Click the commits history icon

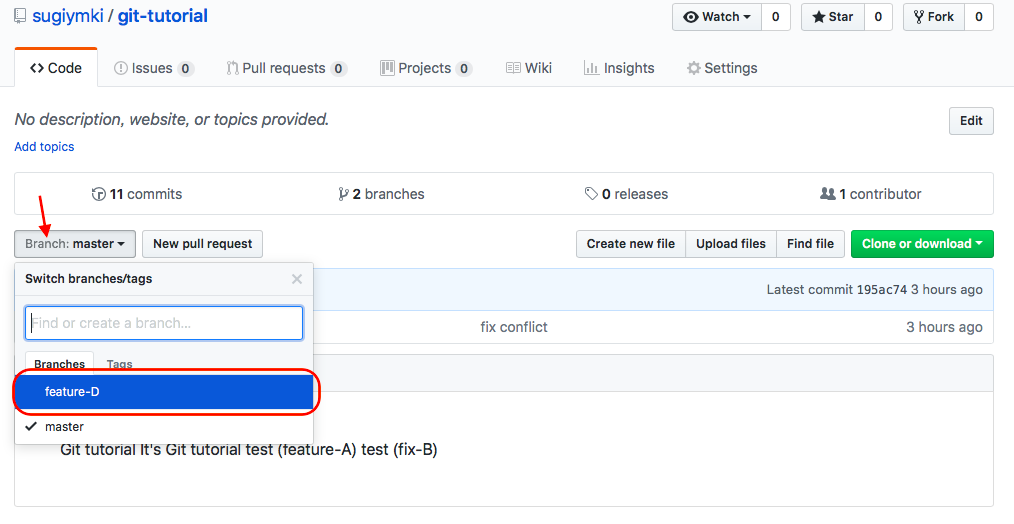pyautogui.click(x=98, y=194)
